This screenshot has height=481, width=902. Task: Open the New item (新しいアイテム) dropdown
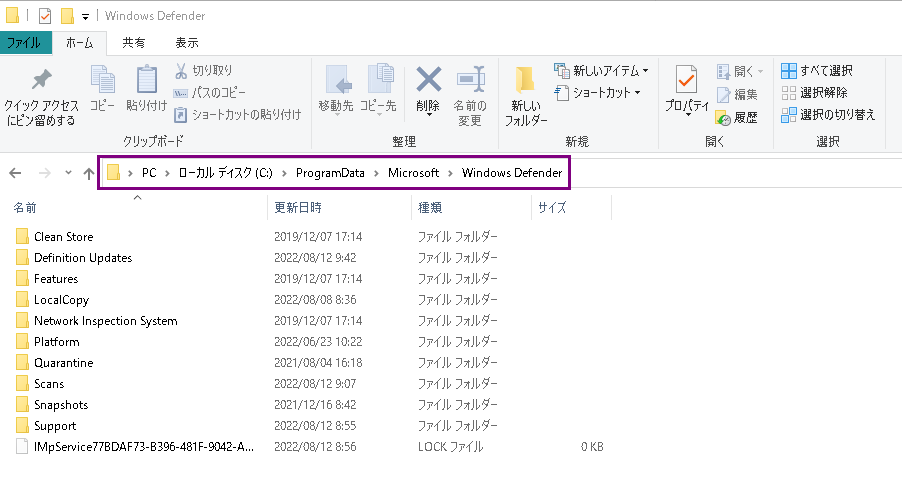click(x=602, y=70)
